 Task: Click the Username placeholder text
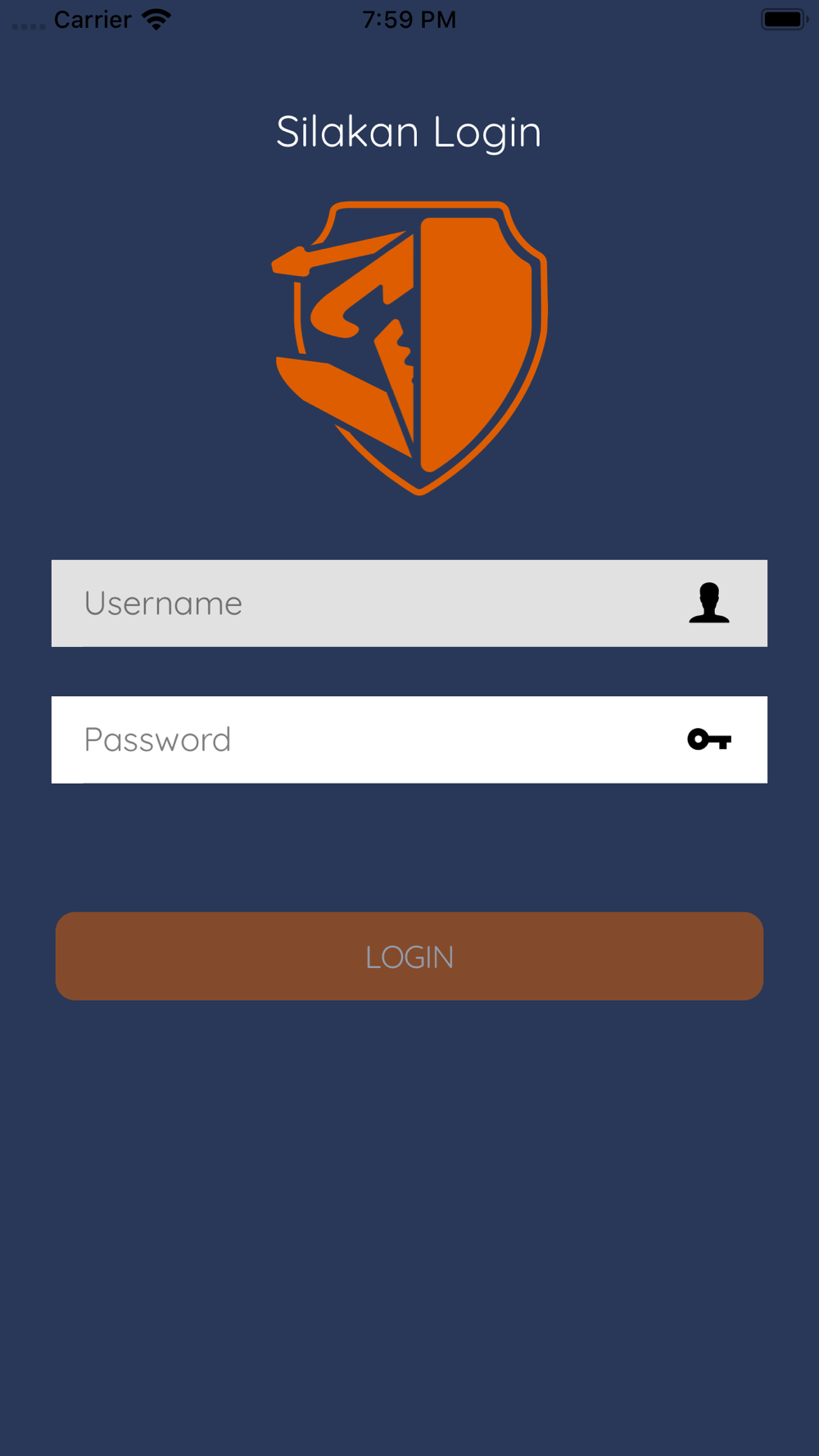tap(163, 604)
